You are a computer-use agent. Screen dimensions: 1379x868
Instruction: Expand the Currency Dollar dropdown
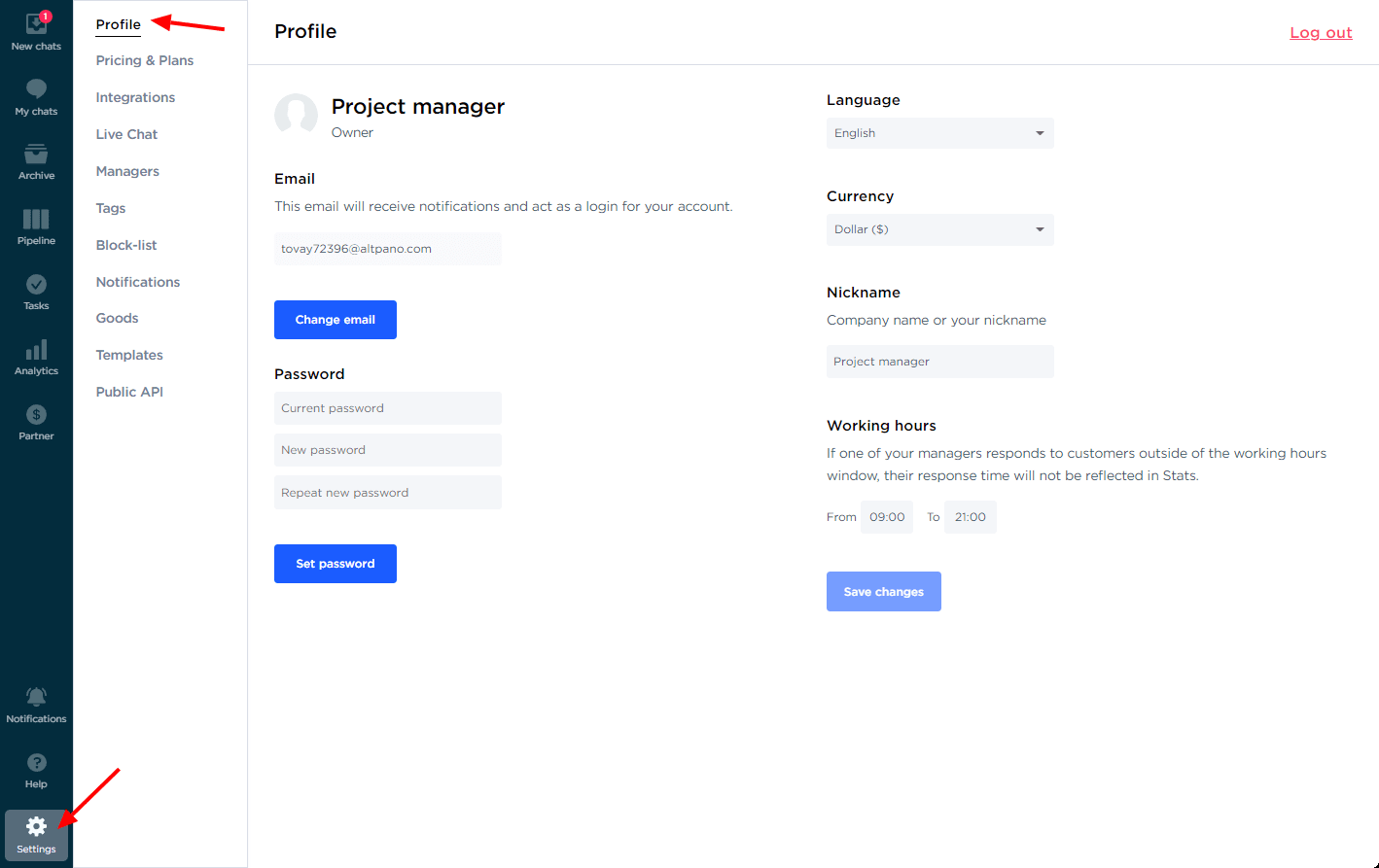939,229
